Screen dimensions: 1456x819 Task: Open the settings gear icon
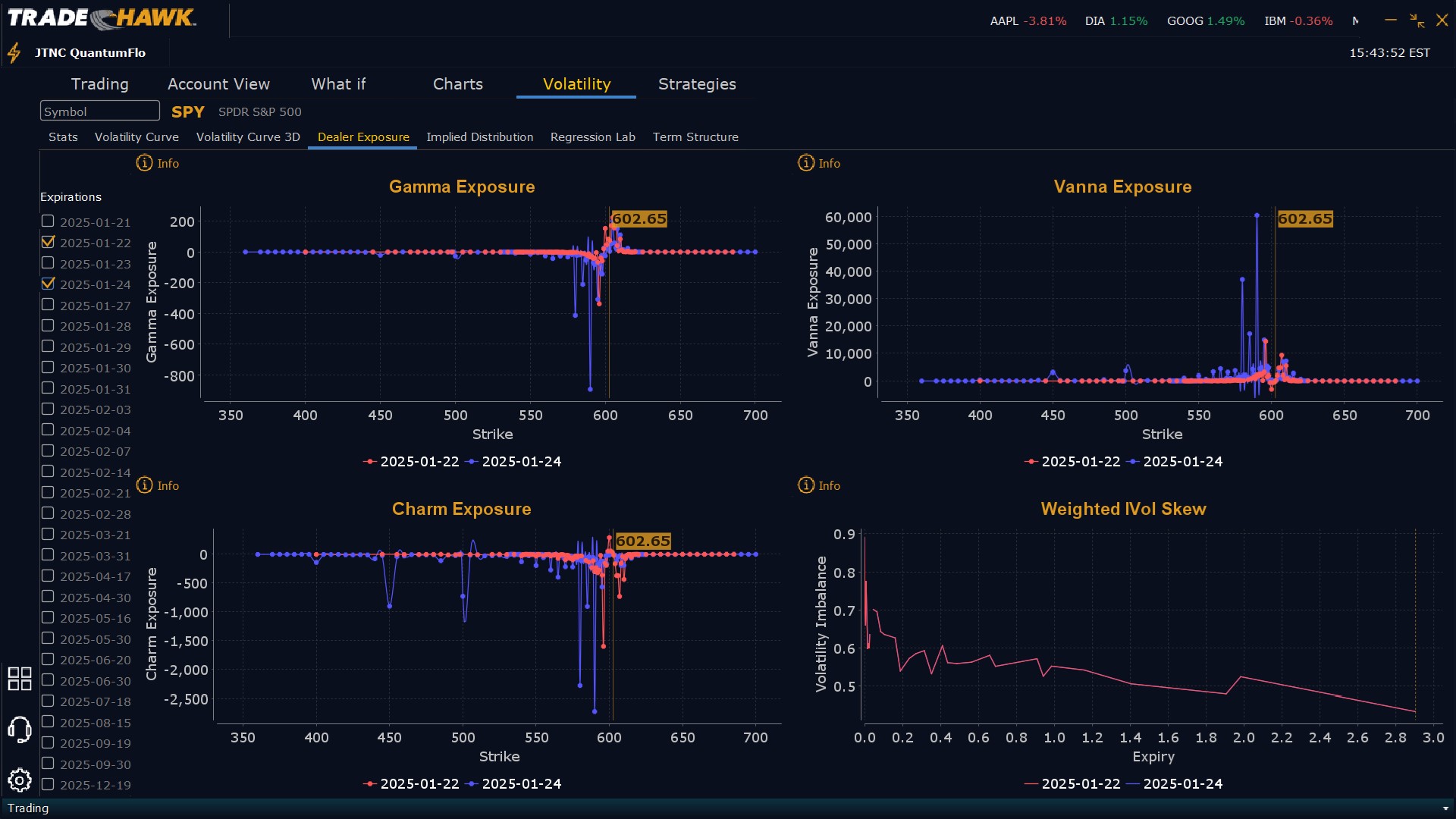[19, 780]
